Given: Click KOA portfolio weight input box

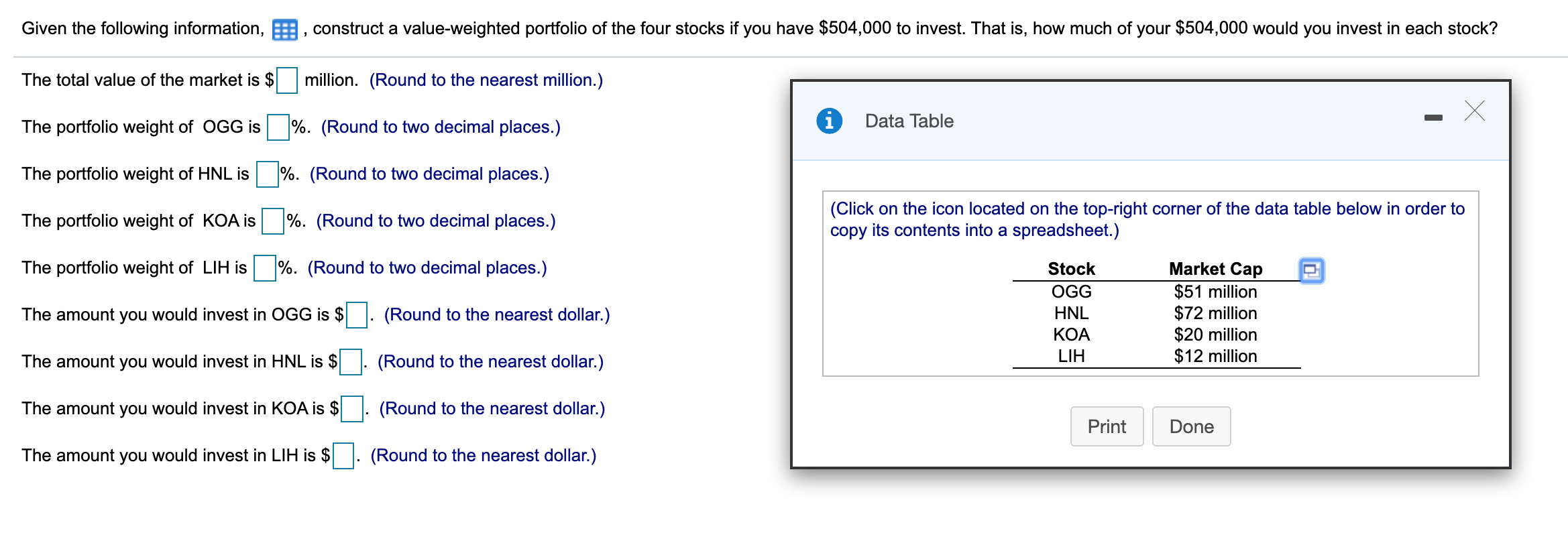Looking at the screenshot, I should tap(272, 221).
